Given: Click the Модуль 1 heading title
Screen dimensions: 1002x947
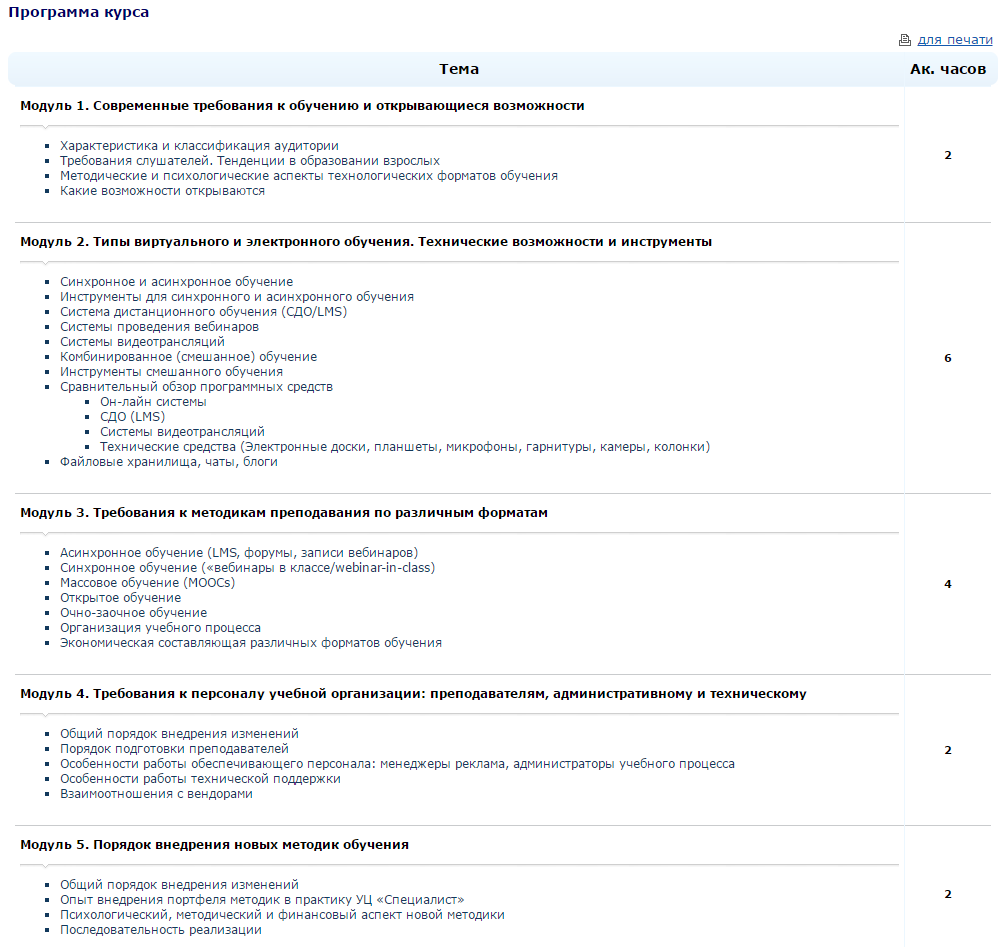Looking at the screenshot, I should coord(302,105).
